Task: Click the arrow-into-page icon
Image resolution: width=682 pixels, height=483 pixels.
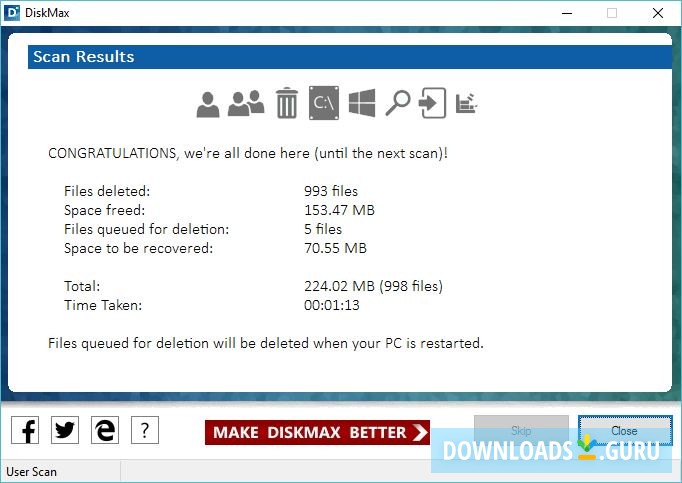Action: click(432, 103)
